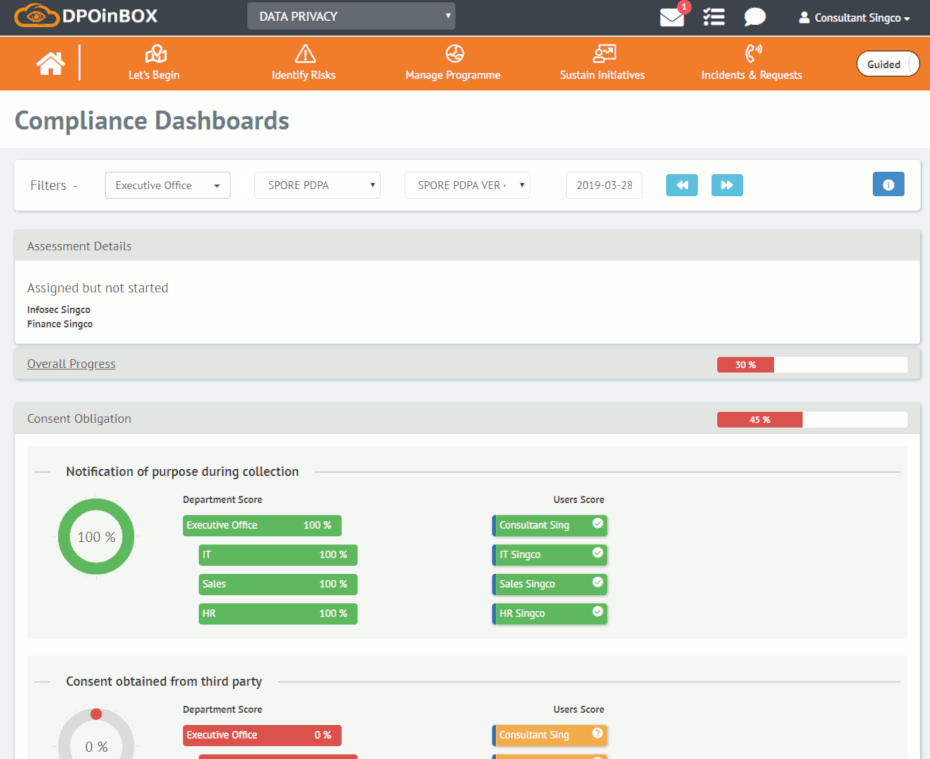Go to the Home icon
The height and width of the screenshot is (759, 930).
tap(50, 63)
